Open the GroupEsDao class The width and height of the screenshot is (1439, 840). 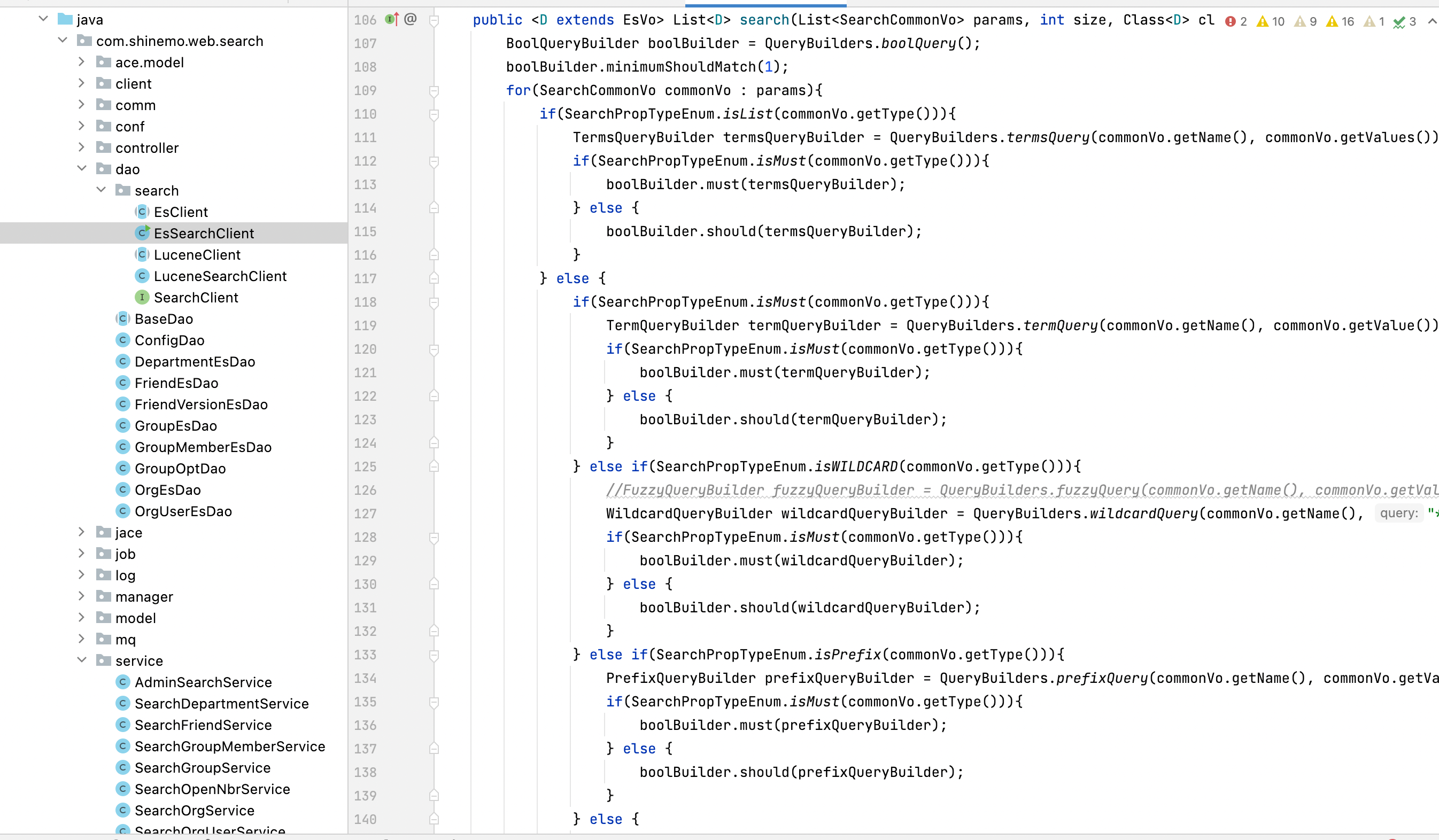point(175,426)
